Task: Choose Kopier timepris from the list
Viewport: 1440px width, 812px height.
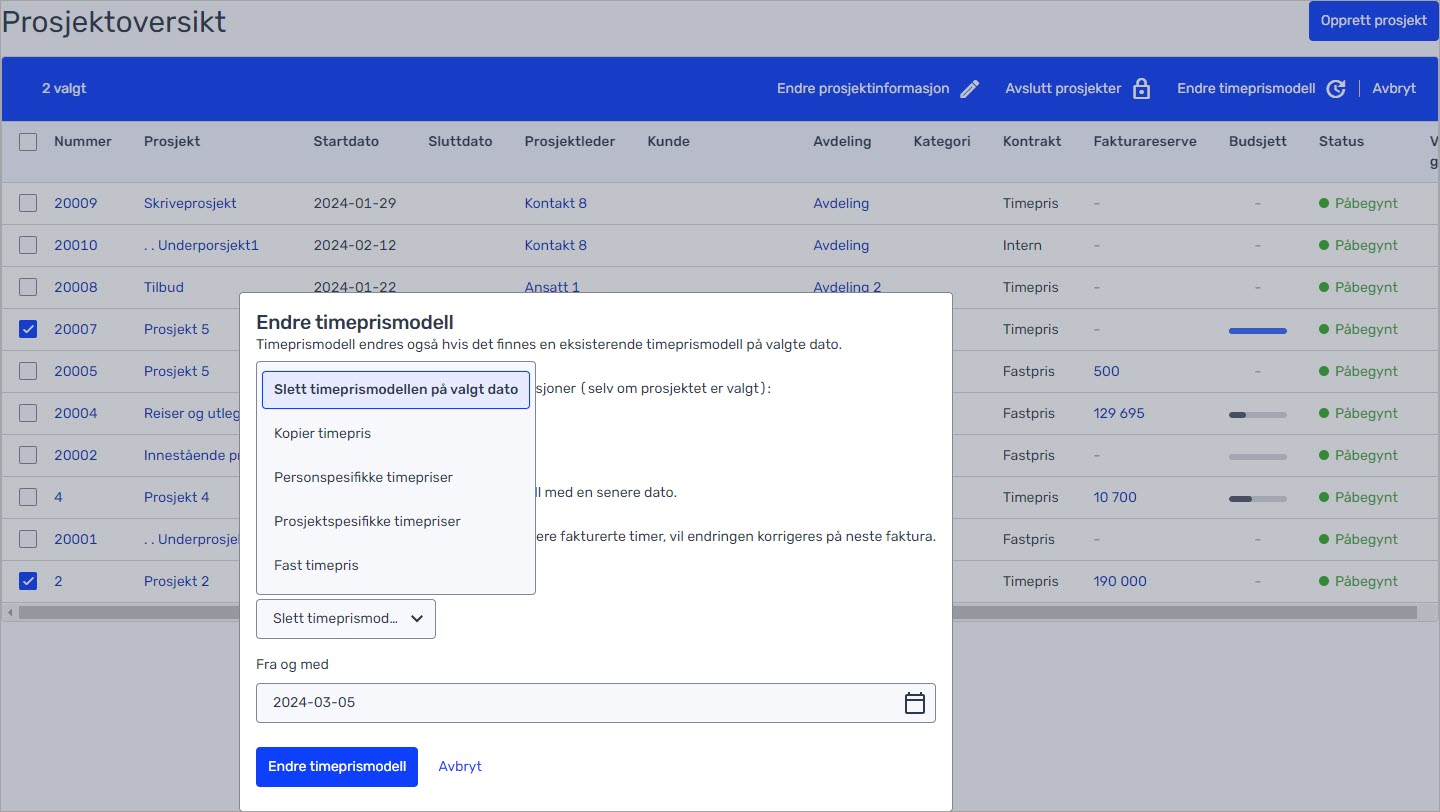Action: tap(396, 433)
